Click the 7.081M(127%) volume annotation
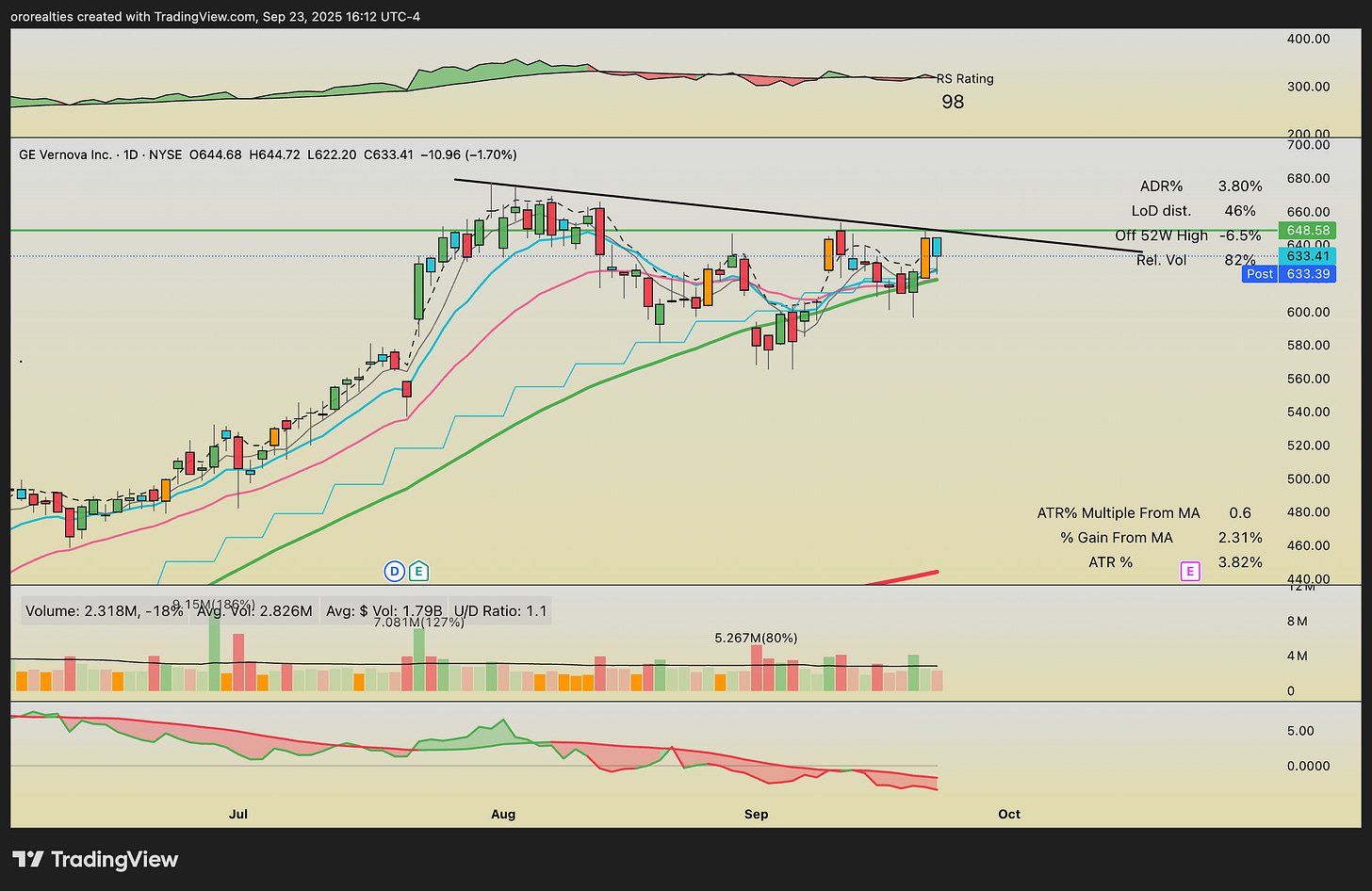1372x891 pixels. (x=419, y=622)
